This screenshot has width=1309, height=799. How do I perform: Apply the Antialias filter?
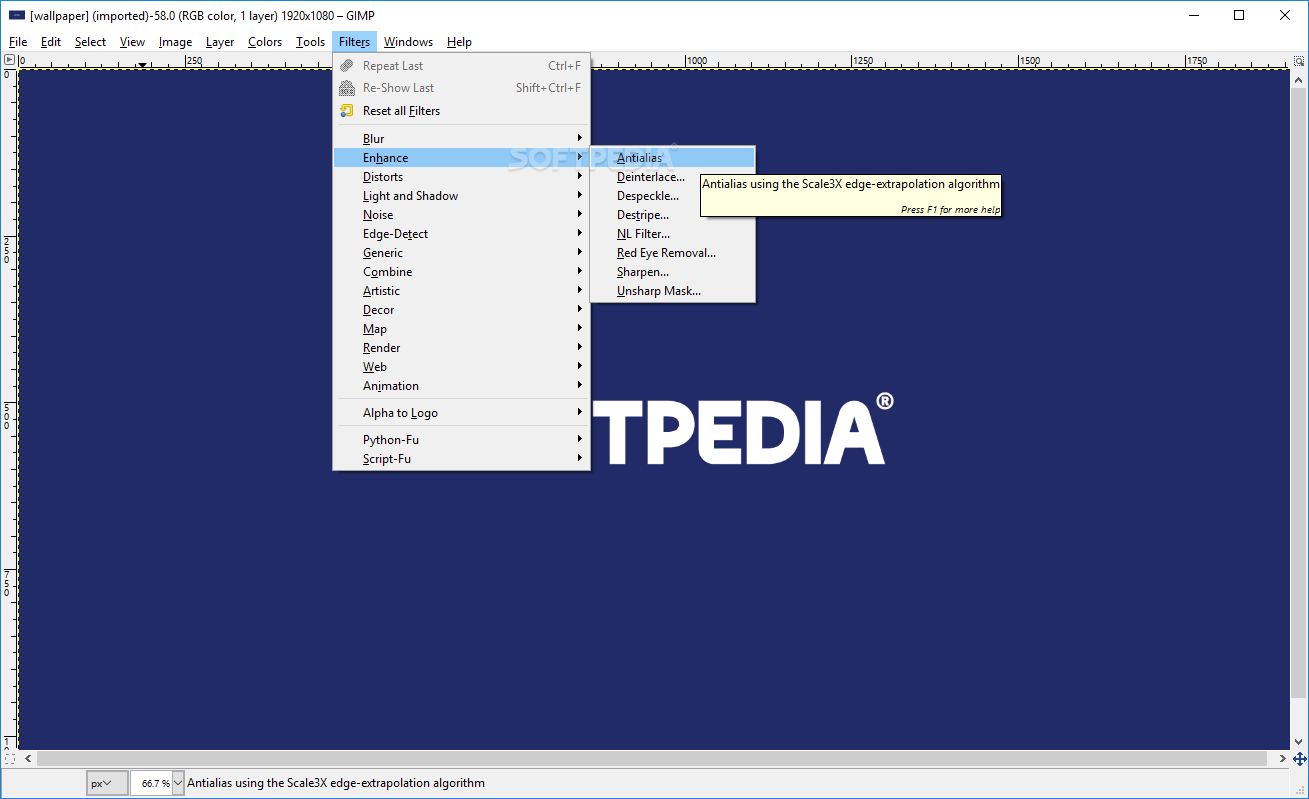pos(673,158)
